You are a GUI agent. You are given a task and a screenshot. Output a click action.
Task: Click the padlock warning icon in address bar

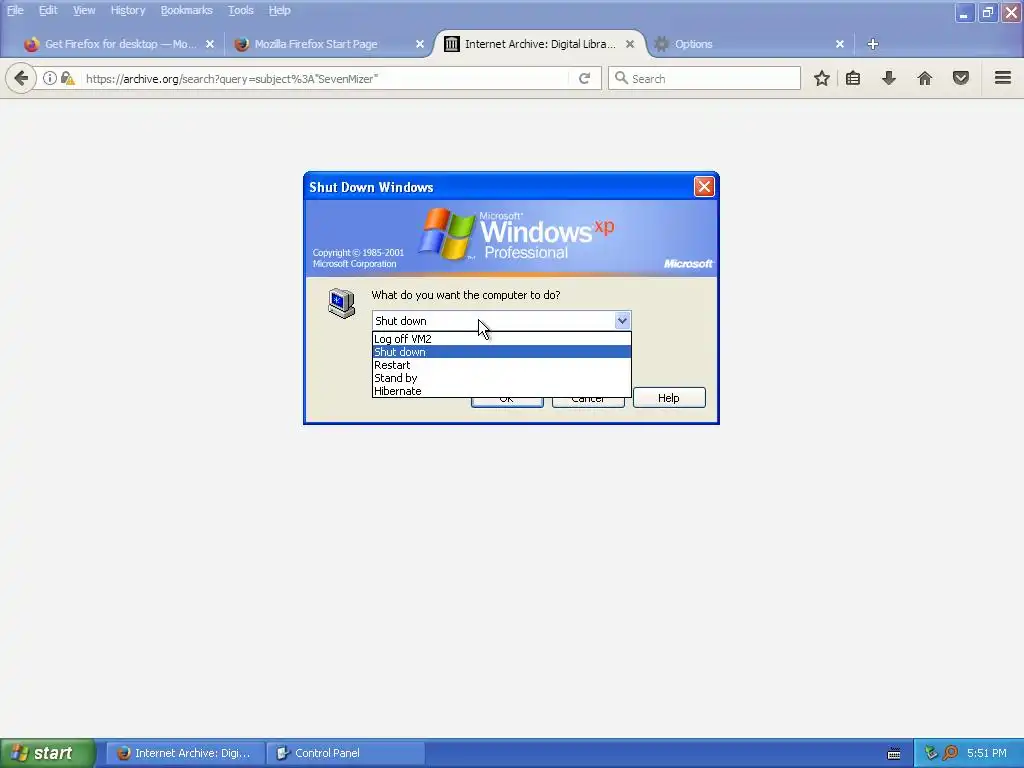tap(67, 78)
